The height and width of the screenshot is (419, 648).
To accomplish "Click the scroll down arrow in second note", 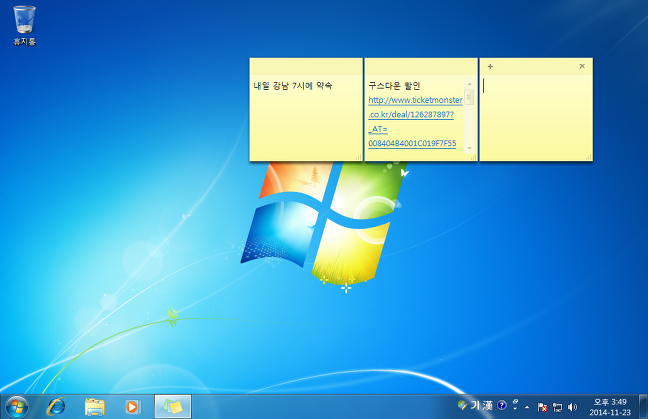I will click(469, 148).
